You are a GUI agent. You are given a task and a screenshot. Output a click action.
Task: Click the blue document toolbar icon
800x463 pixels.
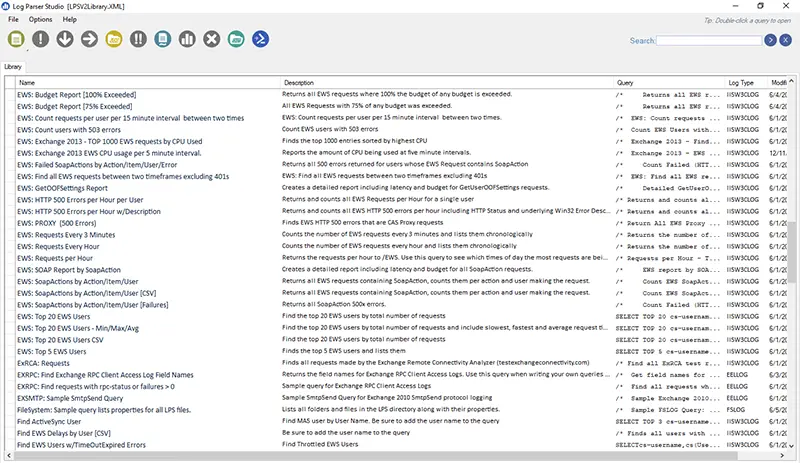[163, 39]
